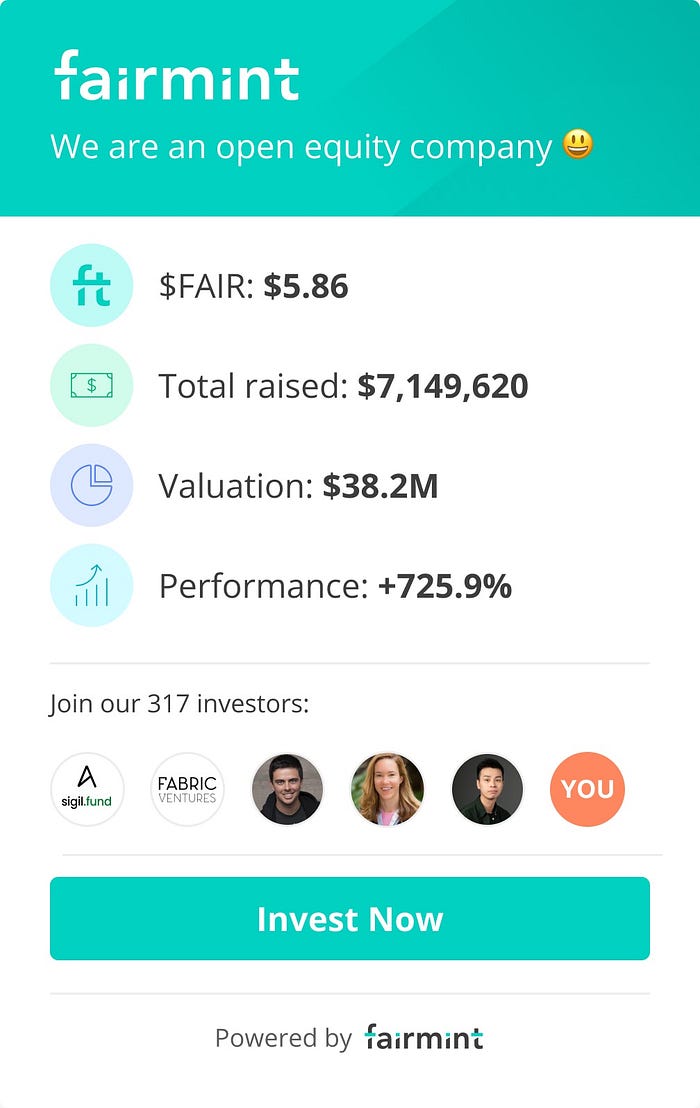Select the orange YOU investor circle

[587, 789]
